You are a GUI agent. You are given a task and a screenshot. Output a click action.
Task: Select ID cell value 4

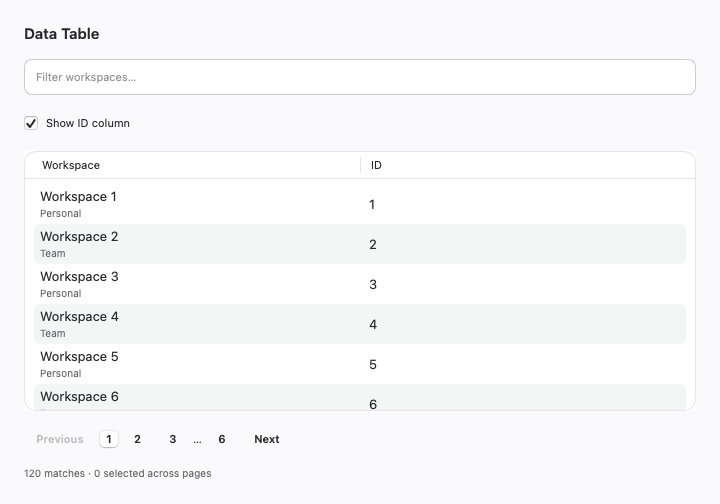373,325
